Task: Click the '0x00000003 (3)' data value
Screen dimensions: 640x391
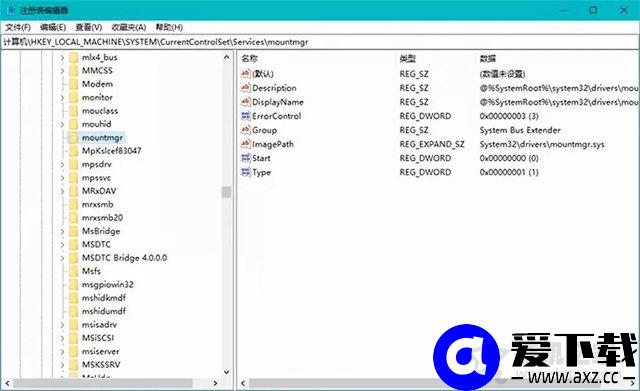Action: 509,116
